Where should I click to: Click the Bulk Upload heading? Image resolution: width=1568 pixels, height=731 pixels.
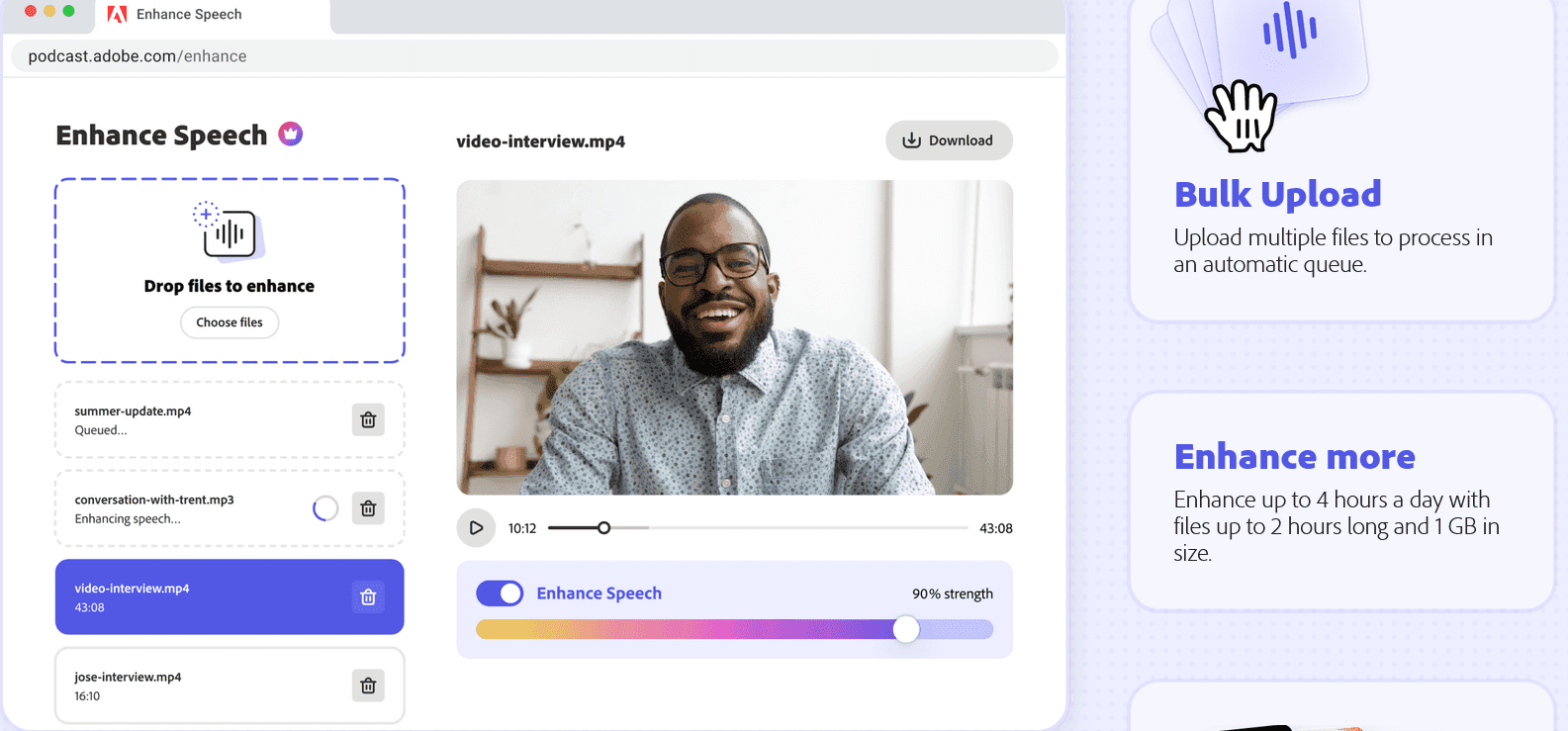pos(1277,195)
